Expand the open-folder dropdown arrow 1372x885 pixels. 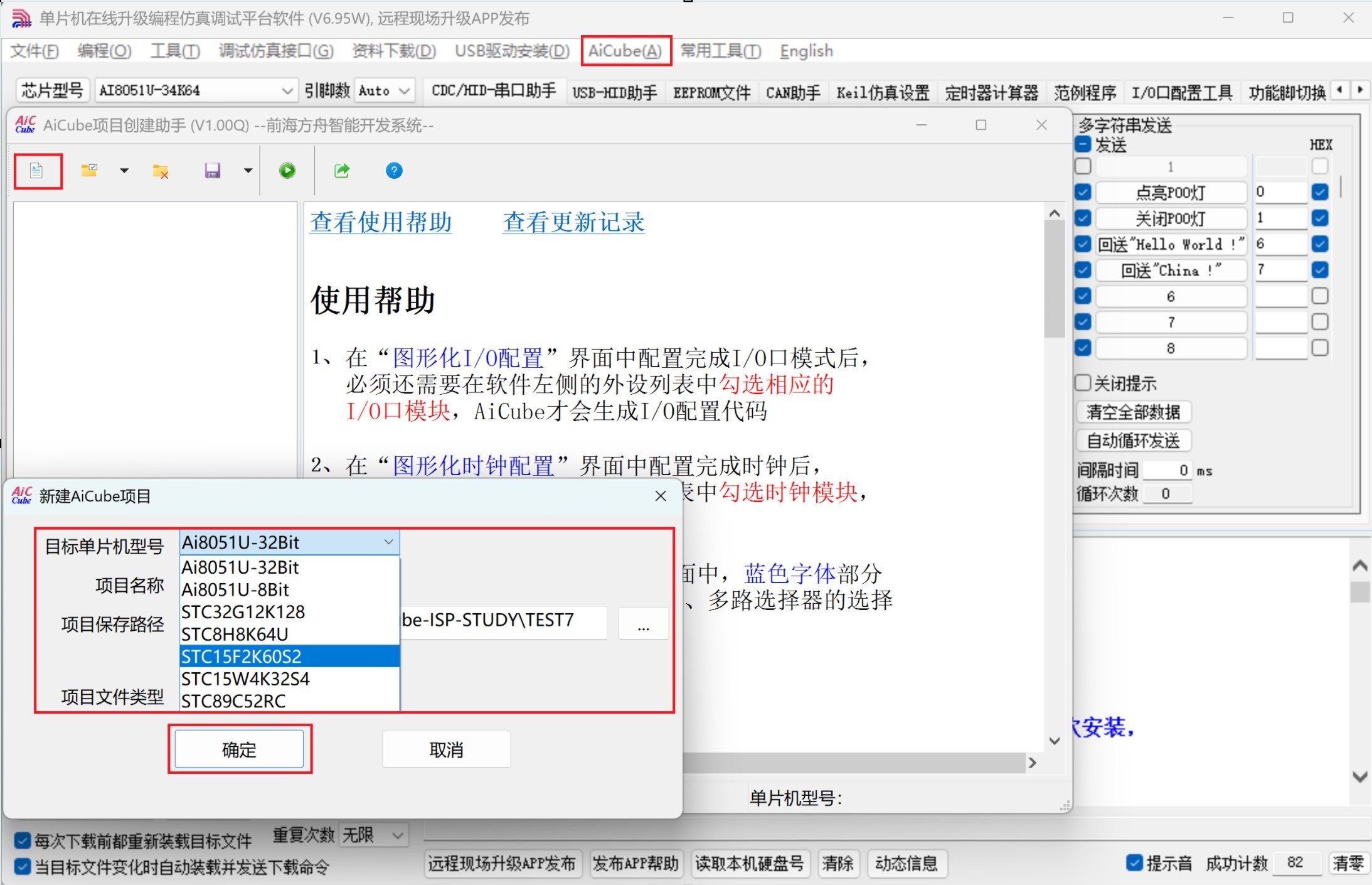(124, 170)
